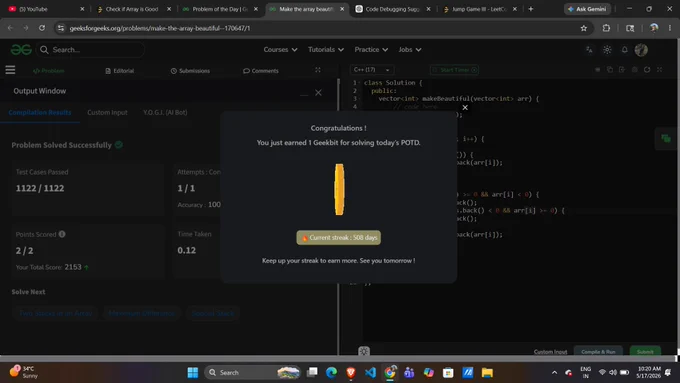Click the taskbar Search box
The height and width of the screenshot is (383, 680).
252,372
